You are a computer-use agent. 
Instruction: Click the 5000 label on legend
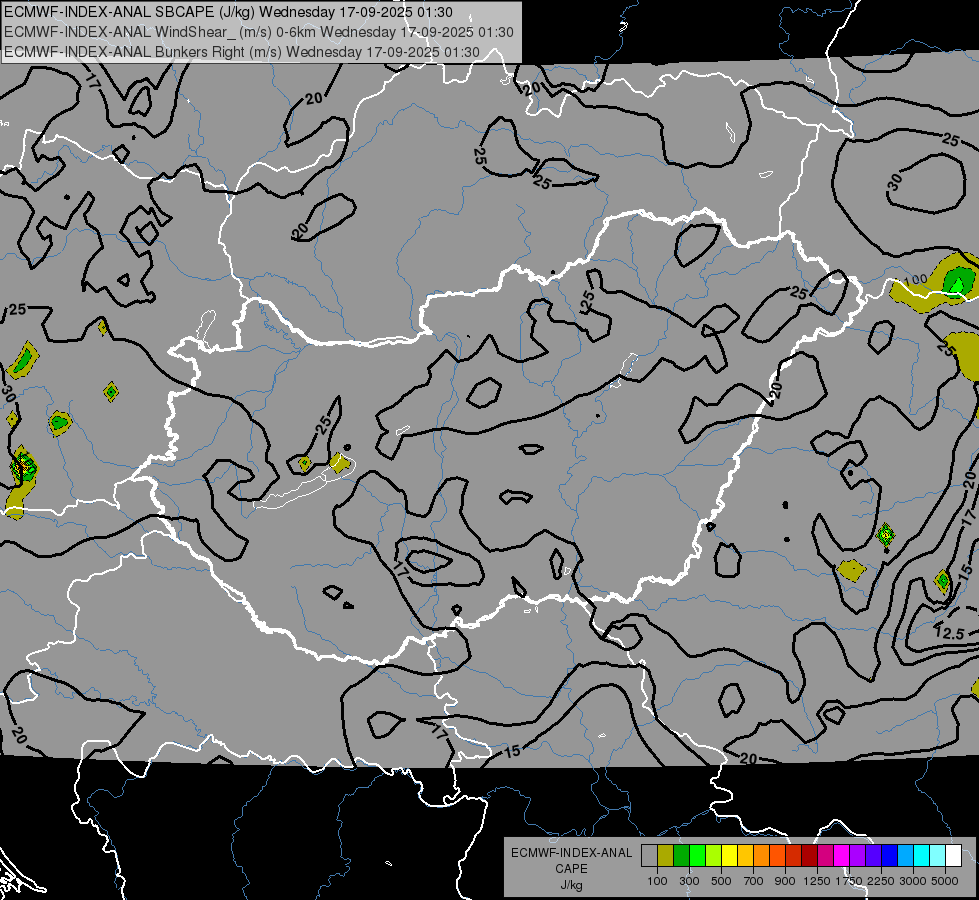pos(945,881)
